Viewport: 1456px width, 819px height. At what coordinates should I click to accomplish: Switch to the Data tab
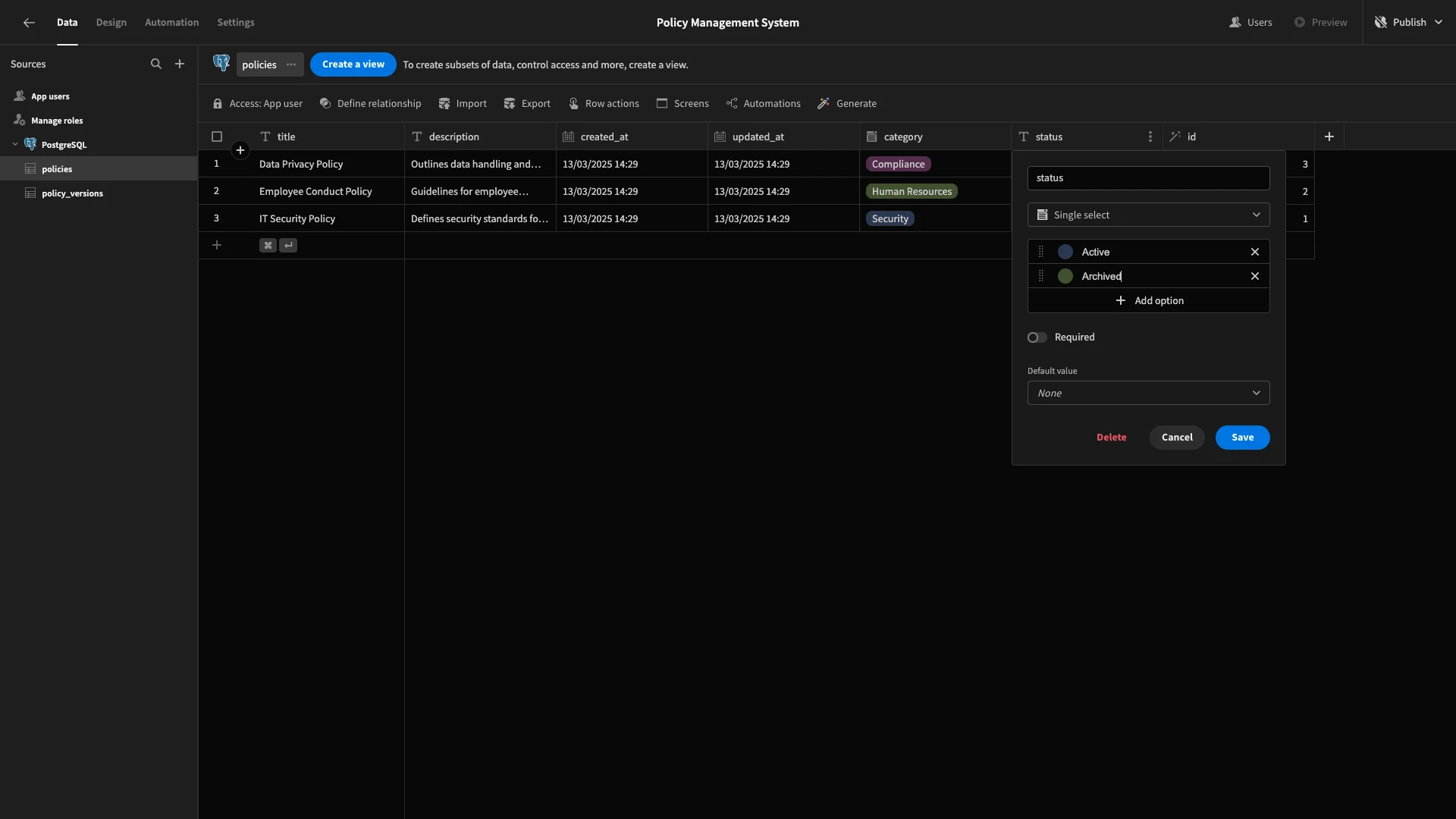[67, 23]
